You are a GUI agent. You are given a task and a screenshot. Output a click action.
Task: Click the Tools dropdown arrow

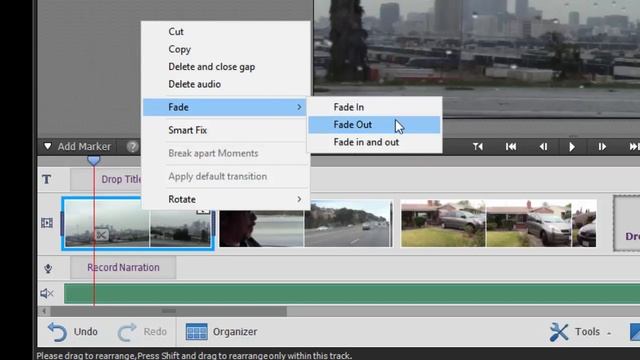609,333
